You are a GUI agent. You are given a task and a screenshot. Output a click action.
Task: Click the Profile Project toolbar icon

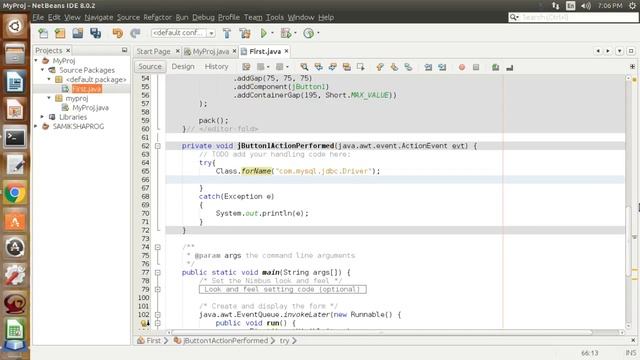click(309, 33)
